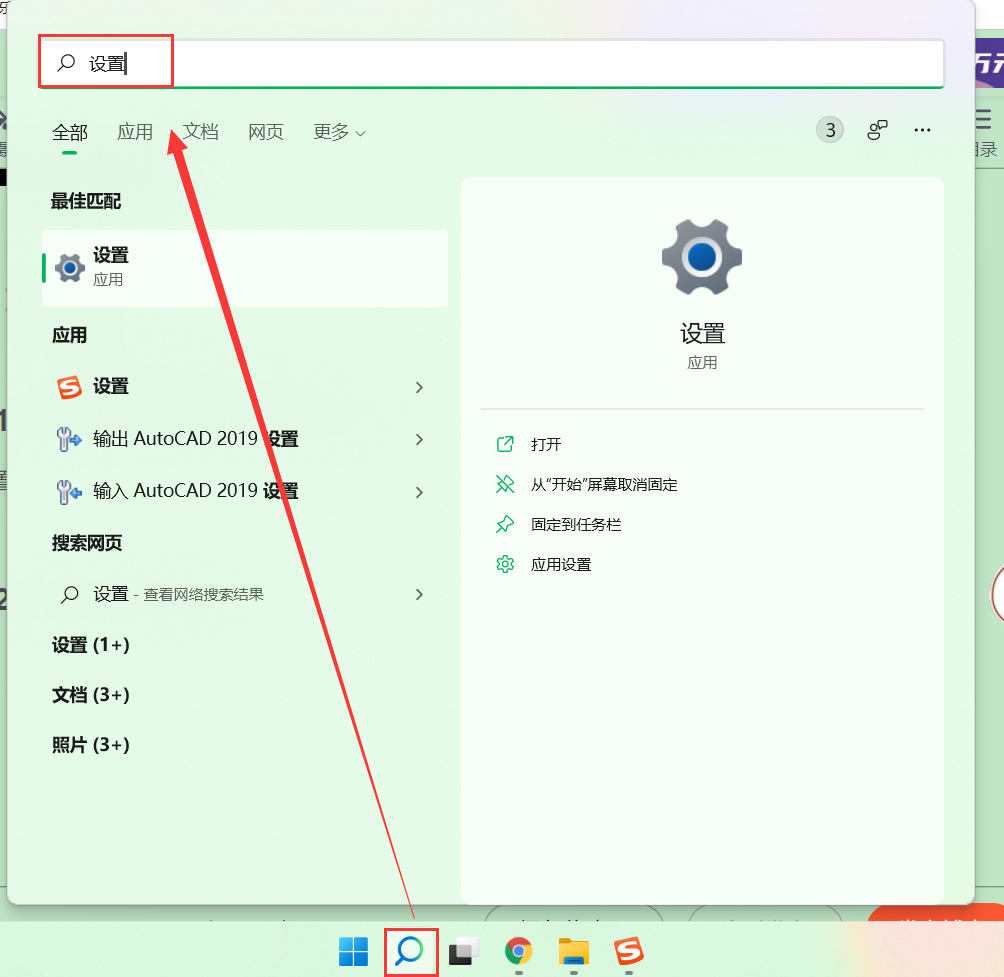
Task: Expand the 设置 (1+) category
Action: point(91,645)
